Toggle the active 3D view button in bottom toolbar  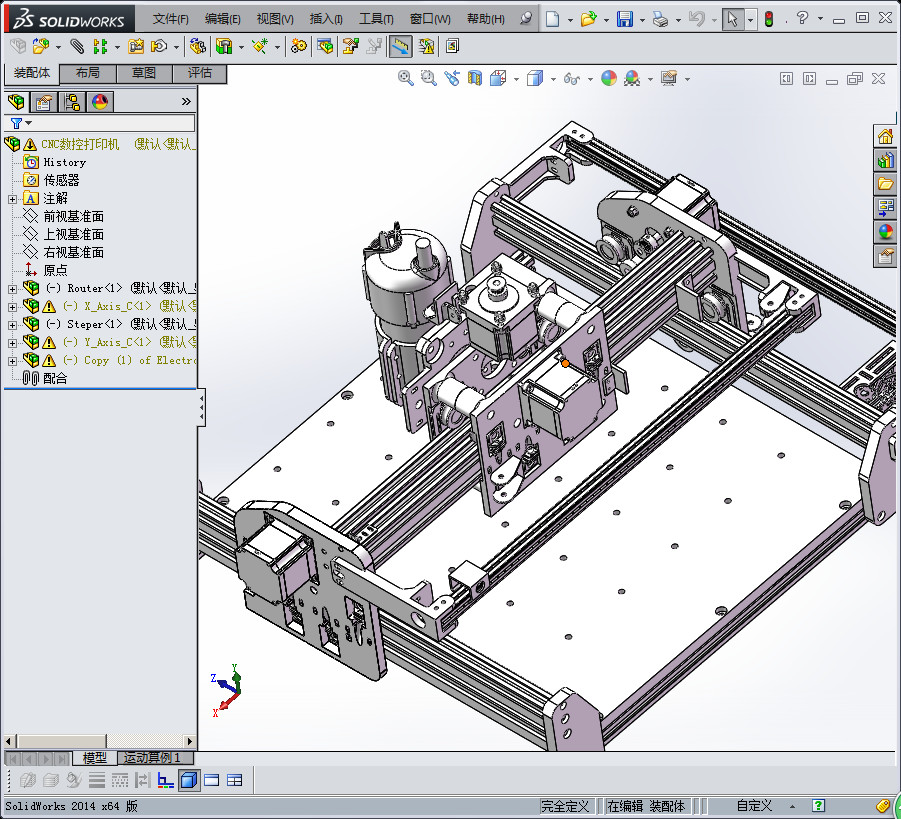pos(189,780)
